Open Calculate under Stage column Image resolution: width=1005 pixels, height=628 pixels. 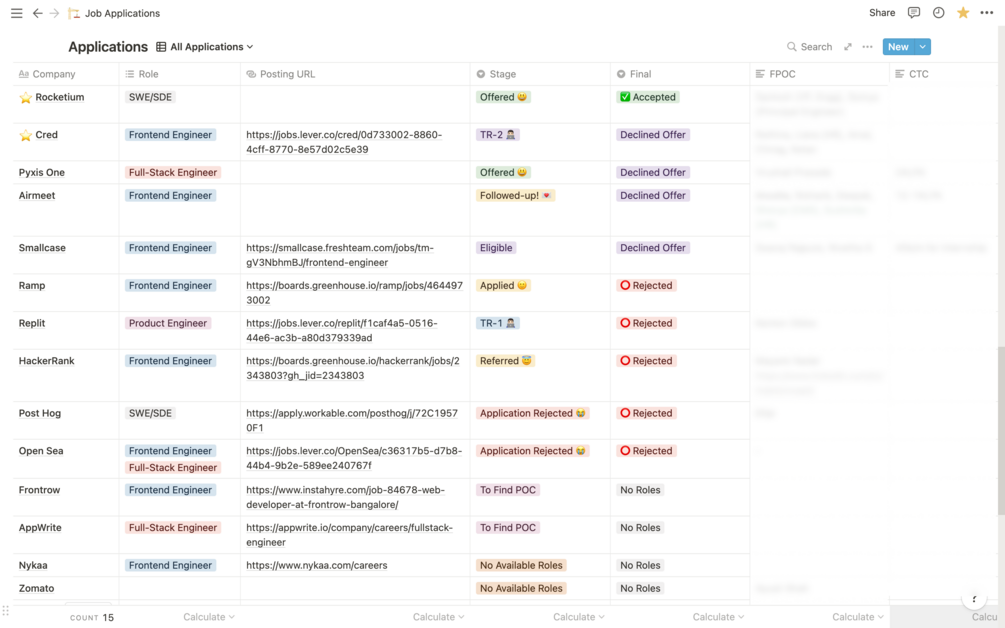[579, 617]
